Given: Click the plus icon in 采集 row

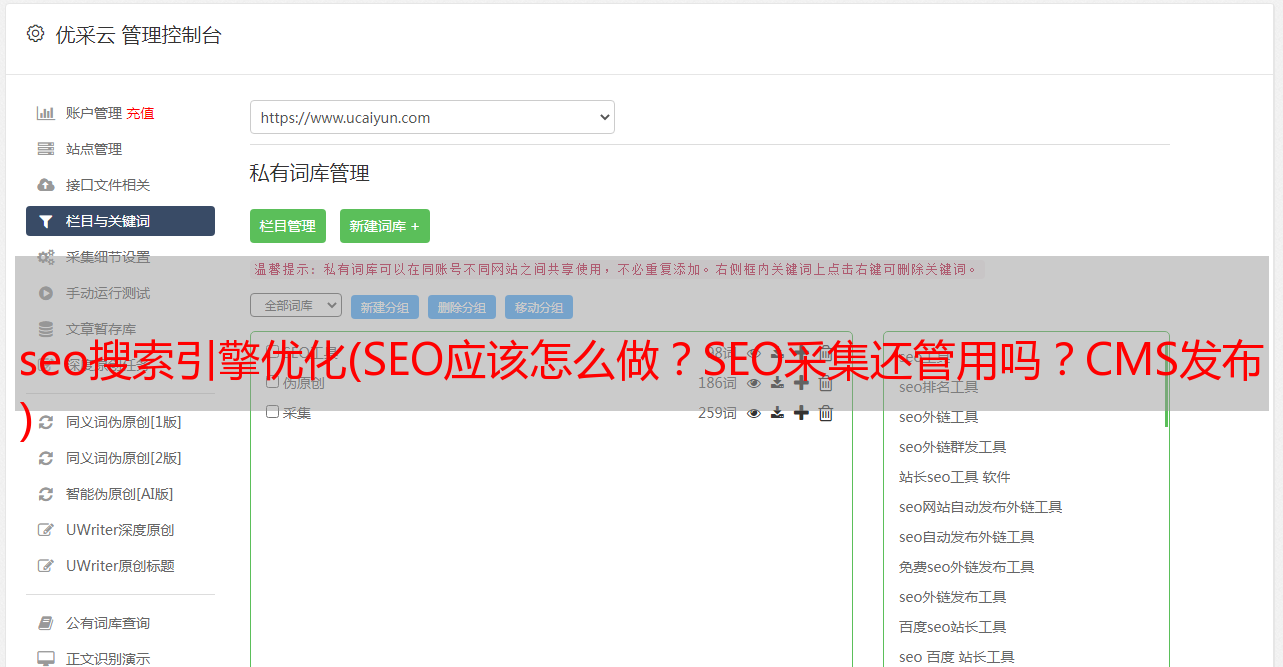Looking at the screenshot, I should 801,413.
